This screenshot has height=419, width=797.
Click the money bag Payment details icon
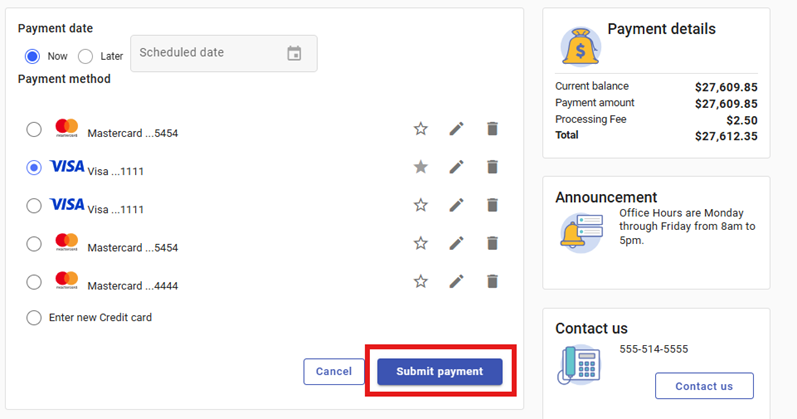click(581, 46)
